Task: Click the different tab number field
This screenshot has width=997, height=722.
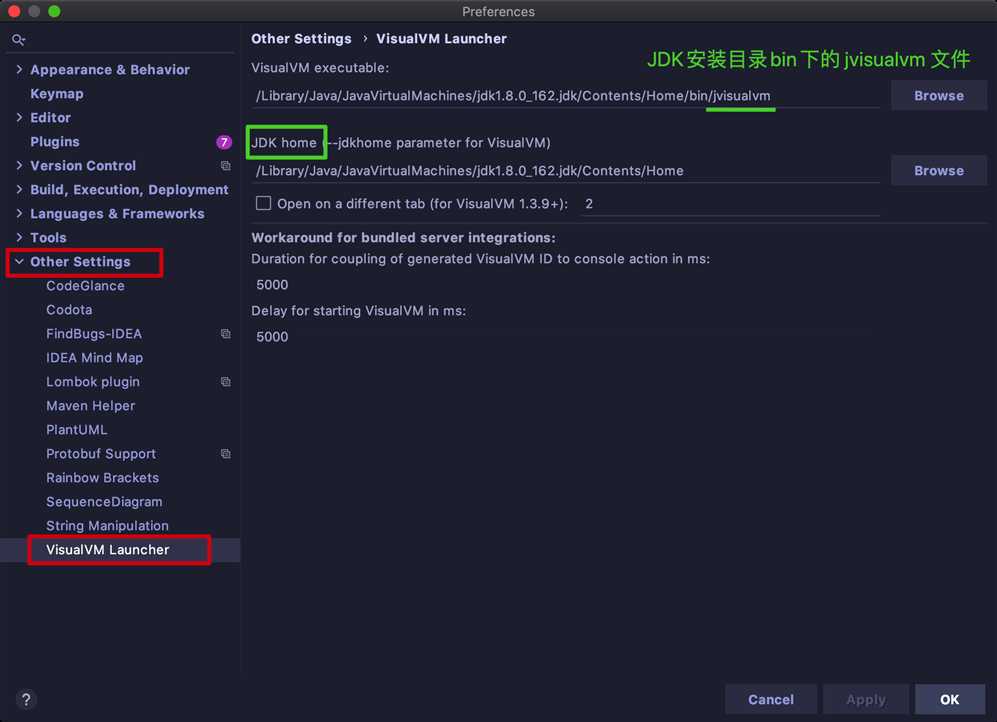Action: click(731, 204)
